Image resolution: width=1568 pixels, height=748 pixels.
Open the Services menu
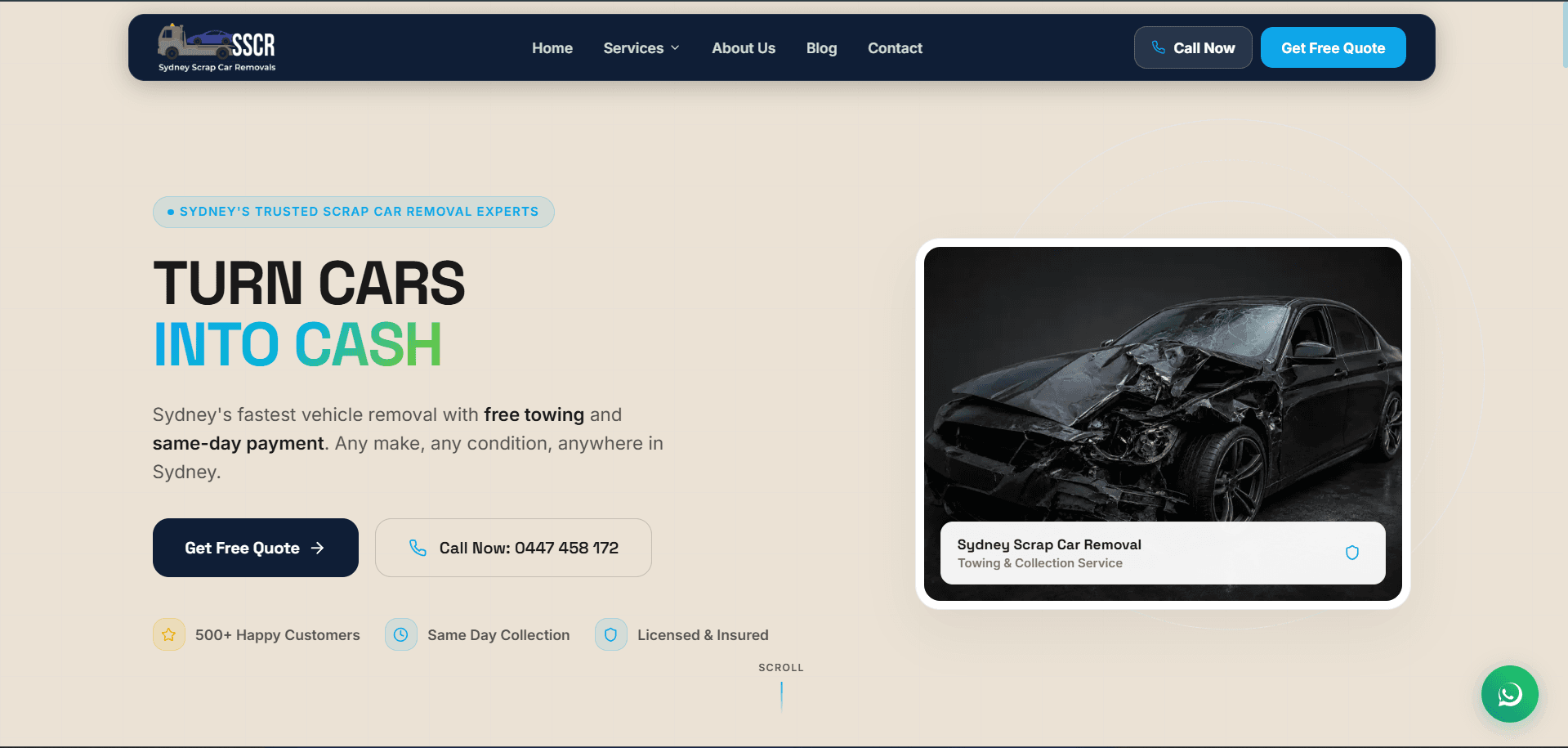(x=641, y=48)
